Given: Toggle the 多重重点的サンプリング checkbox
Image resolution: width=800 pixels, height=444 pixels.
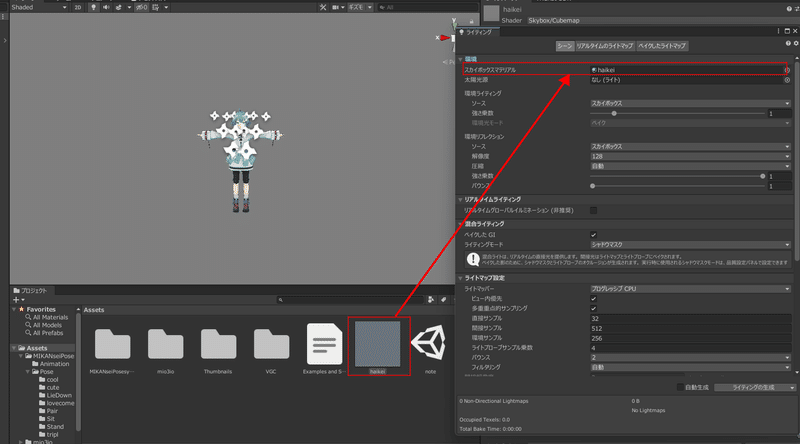Looking at the screenshot, I should point(593,308).
